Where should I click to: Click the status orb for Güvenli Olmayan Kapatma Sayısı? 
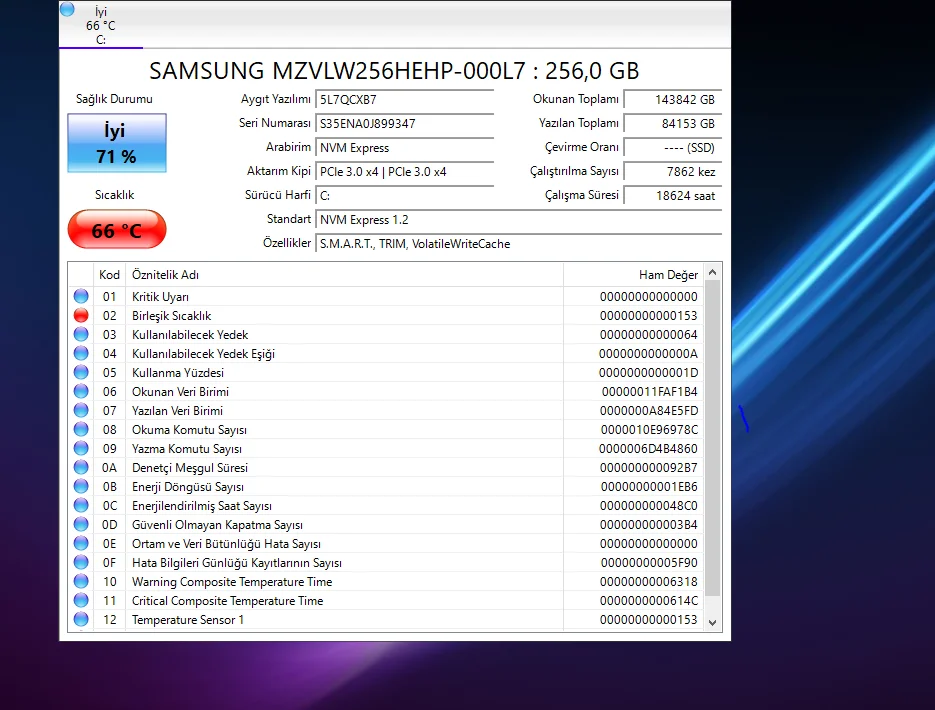click(x=81, y=525)
